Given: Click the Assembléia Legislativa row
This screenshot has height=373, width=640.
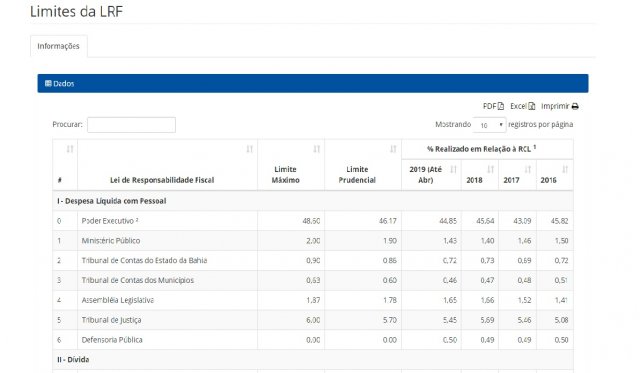Looking at the screenshot, I should (x=313, y=300).
